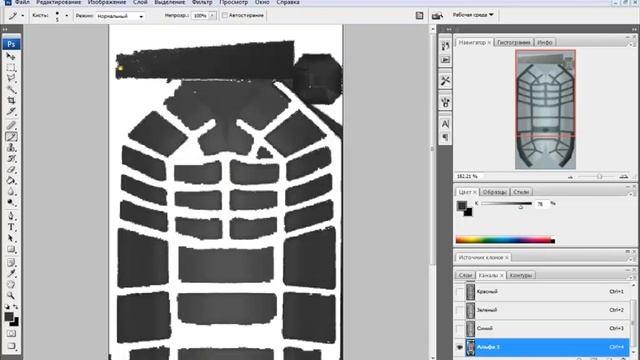640x360 pixels.
Task: Select the Zoom tool in toolbox
Action: [x=11, y=296]
